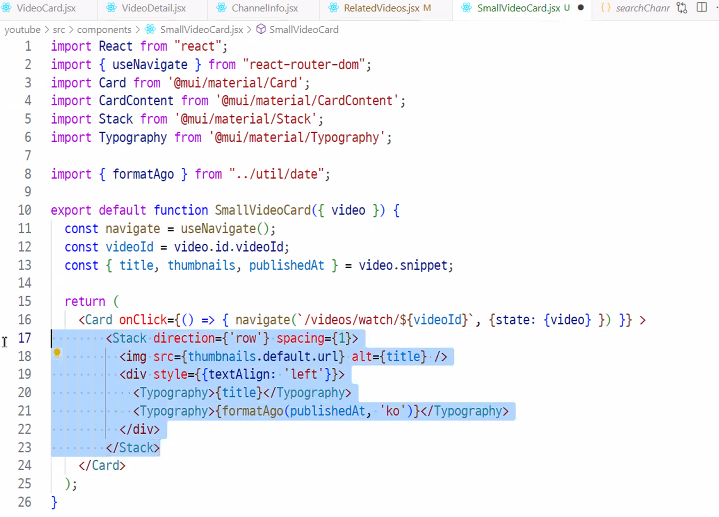Viewport: 719px width, 517px height.
Task: Click the cube symbol icon in the breadcrumb
Action: pos(261,29)
